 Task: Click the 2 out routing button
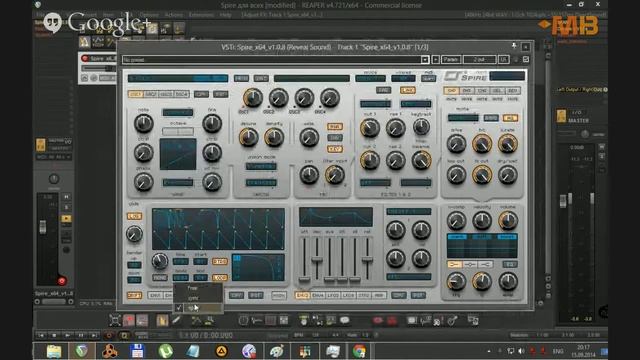tap(479, 60)
